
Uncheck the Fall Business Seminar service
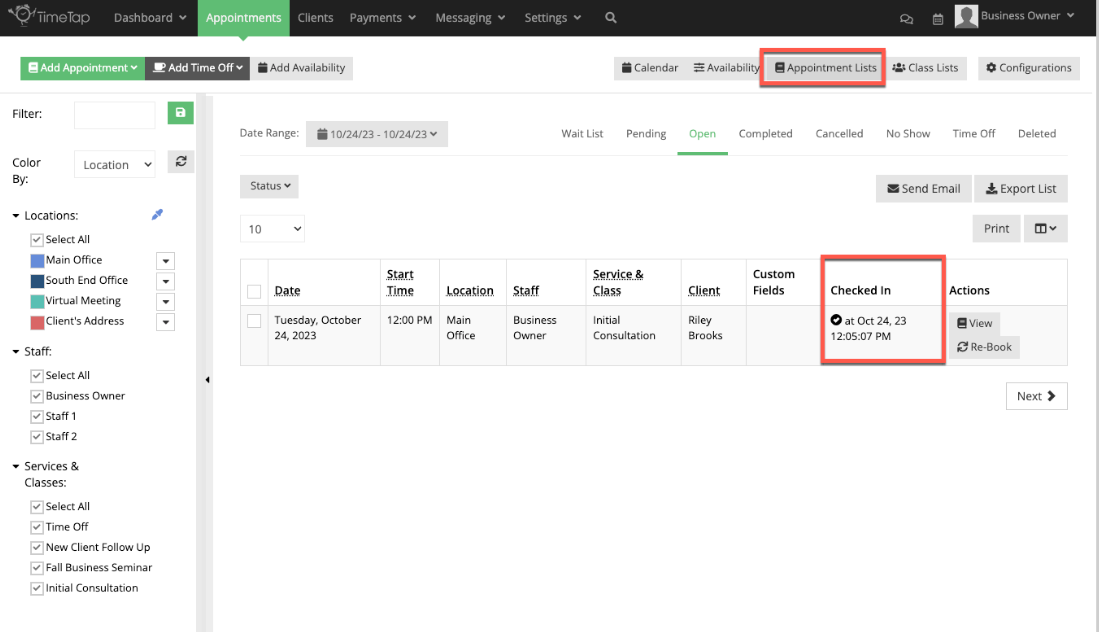coord(37,567)
